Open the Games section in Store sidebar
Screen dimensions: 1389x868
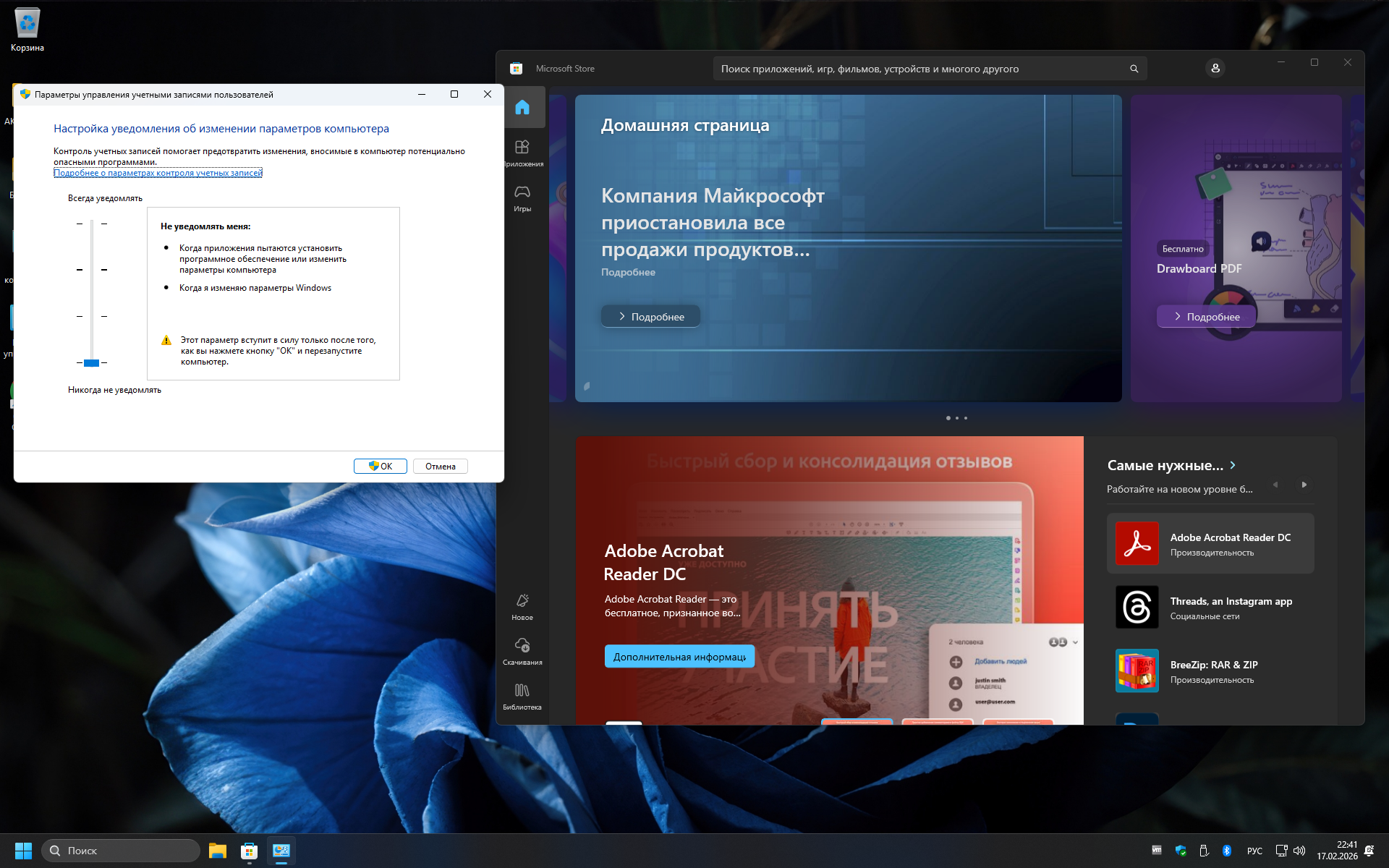point(522,197)
